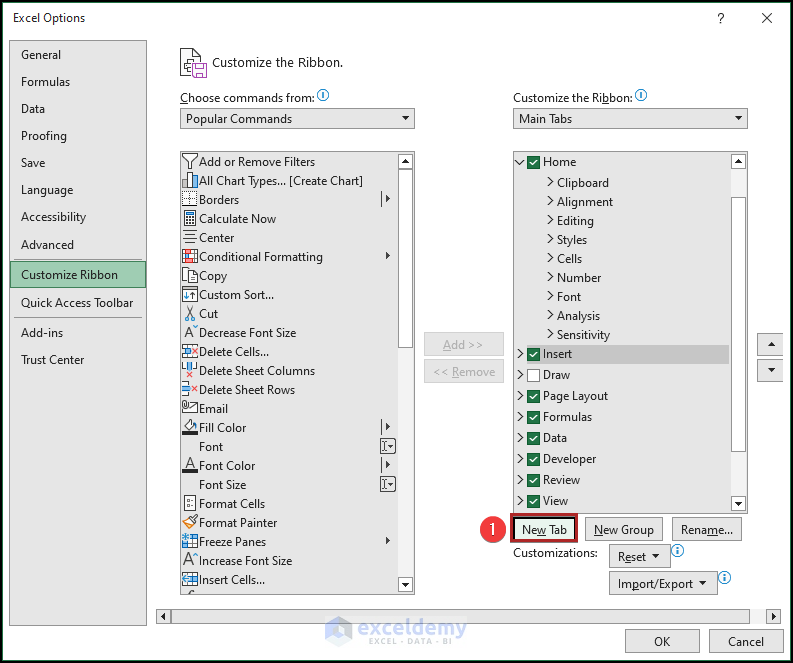793x663 pixels.
Task: Click the Help question mark icon
Action: pos(721,18)
